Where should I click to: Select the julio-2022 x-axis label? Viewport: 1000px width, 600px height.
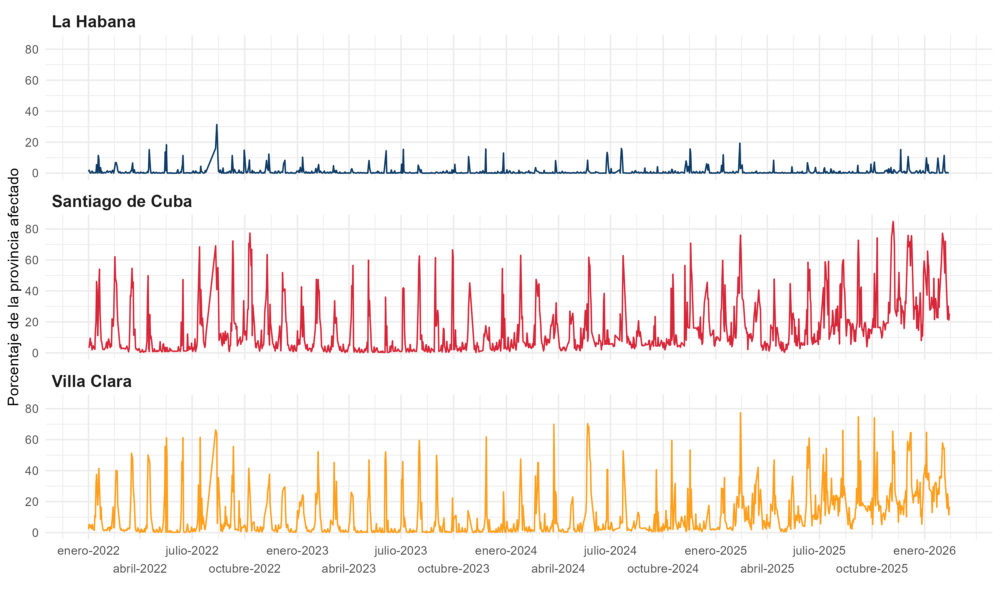tap(192, 550)
